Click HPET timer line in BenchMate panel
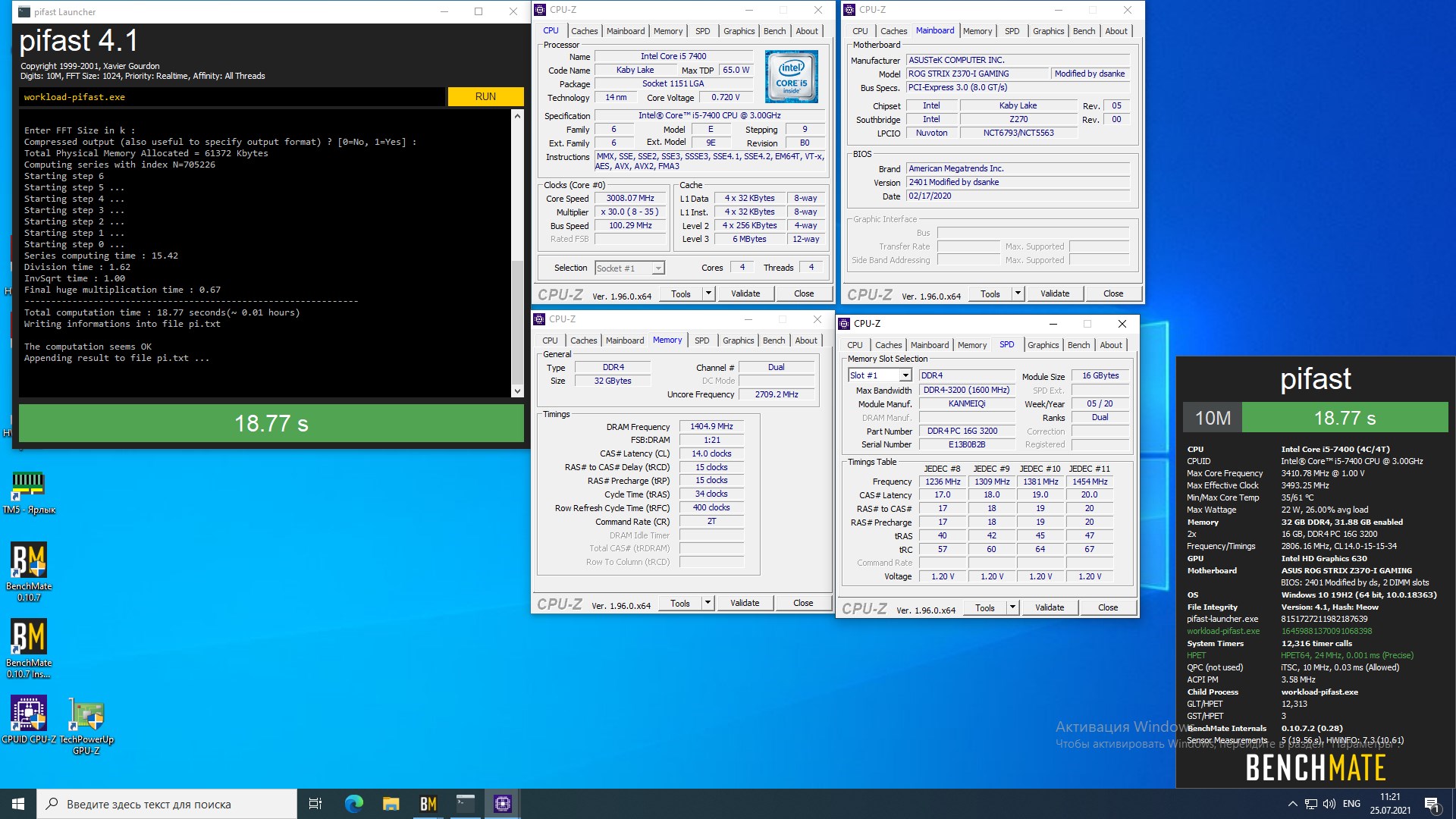 coord(1300,655)
